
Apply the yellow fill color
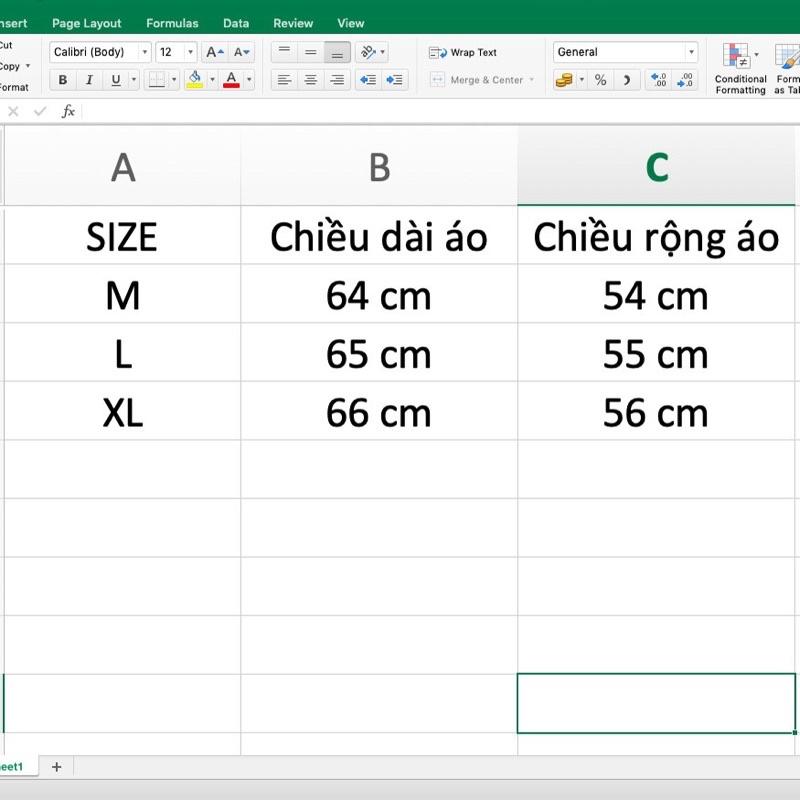[x=194, y=80]
